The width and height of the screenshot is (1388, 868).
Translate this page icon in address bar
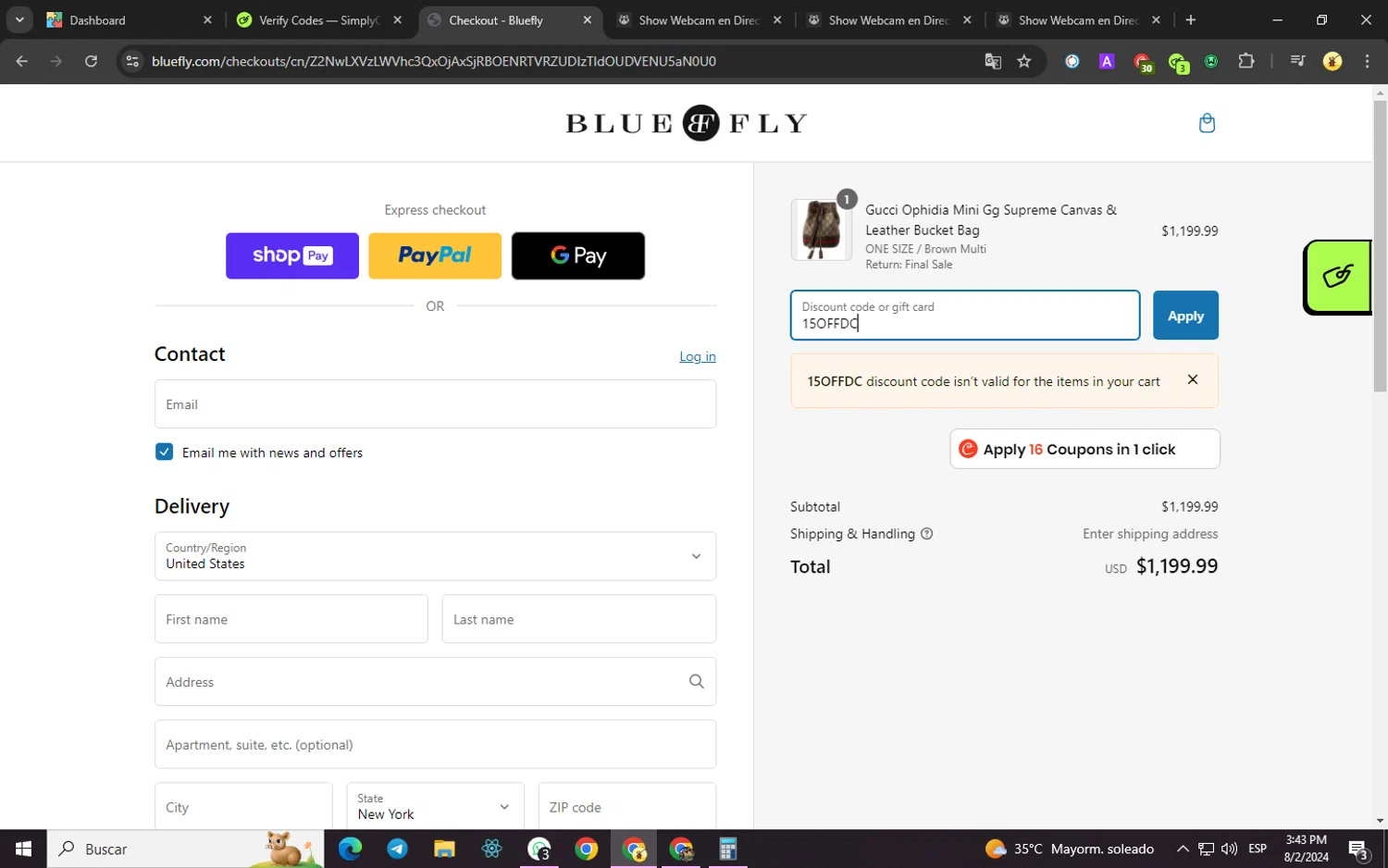[x=993, y=61]
